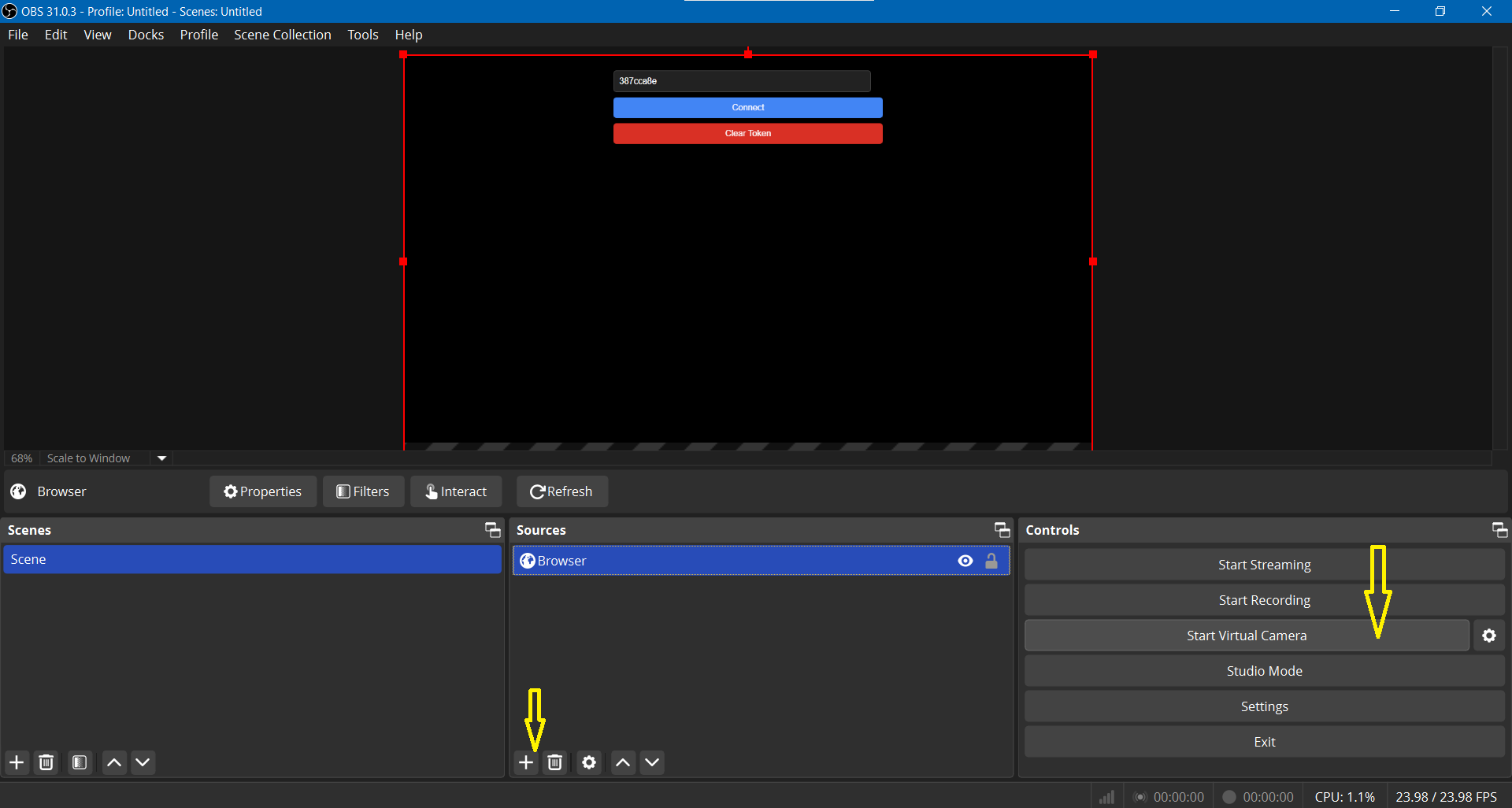Move scene up with arrow
This screenshot has height=808, width=1512.
tap(114, 762)
